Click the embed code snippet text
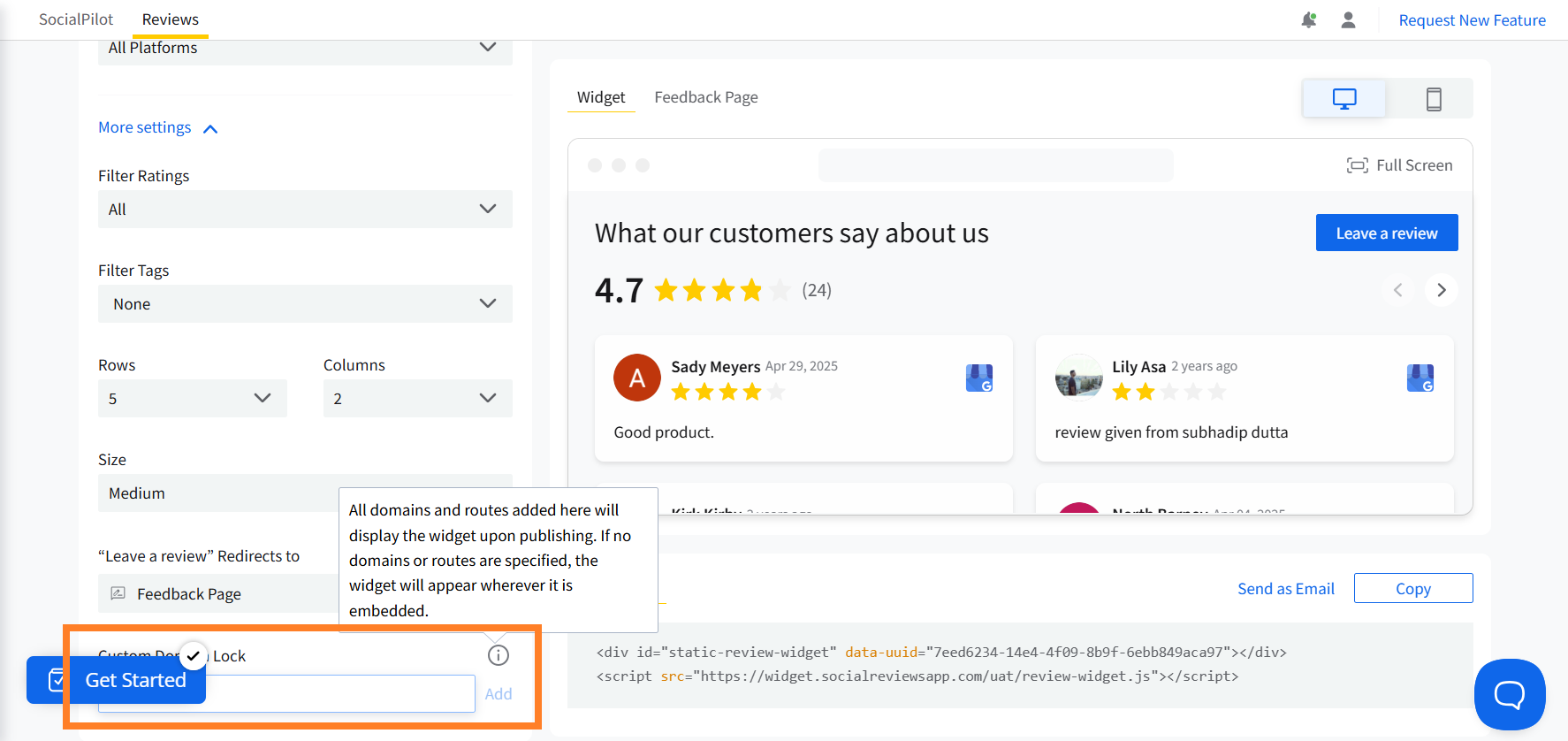Image resolution: width=1568 pixels, height=741 pixels. 941,664
